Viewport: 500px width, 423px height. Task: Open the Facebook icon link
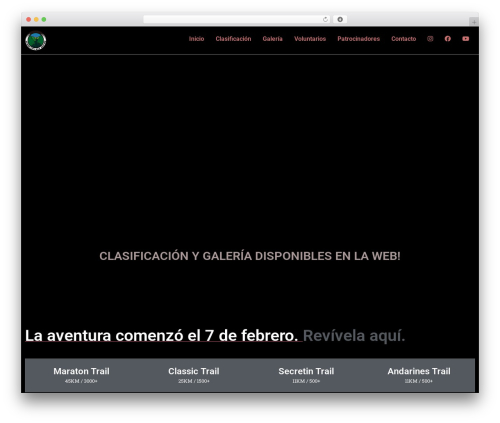(x=448, y=39)
